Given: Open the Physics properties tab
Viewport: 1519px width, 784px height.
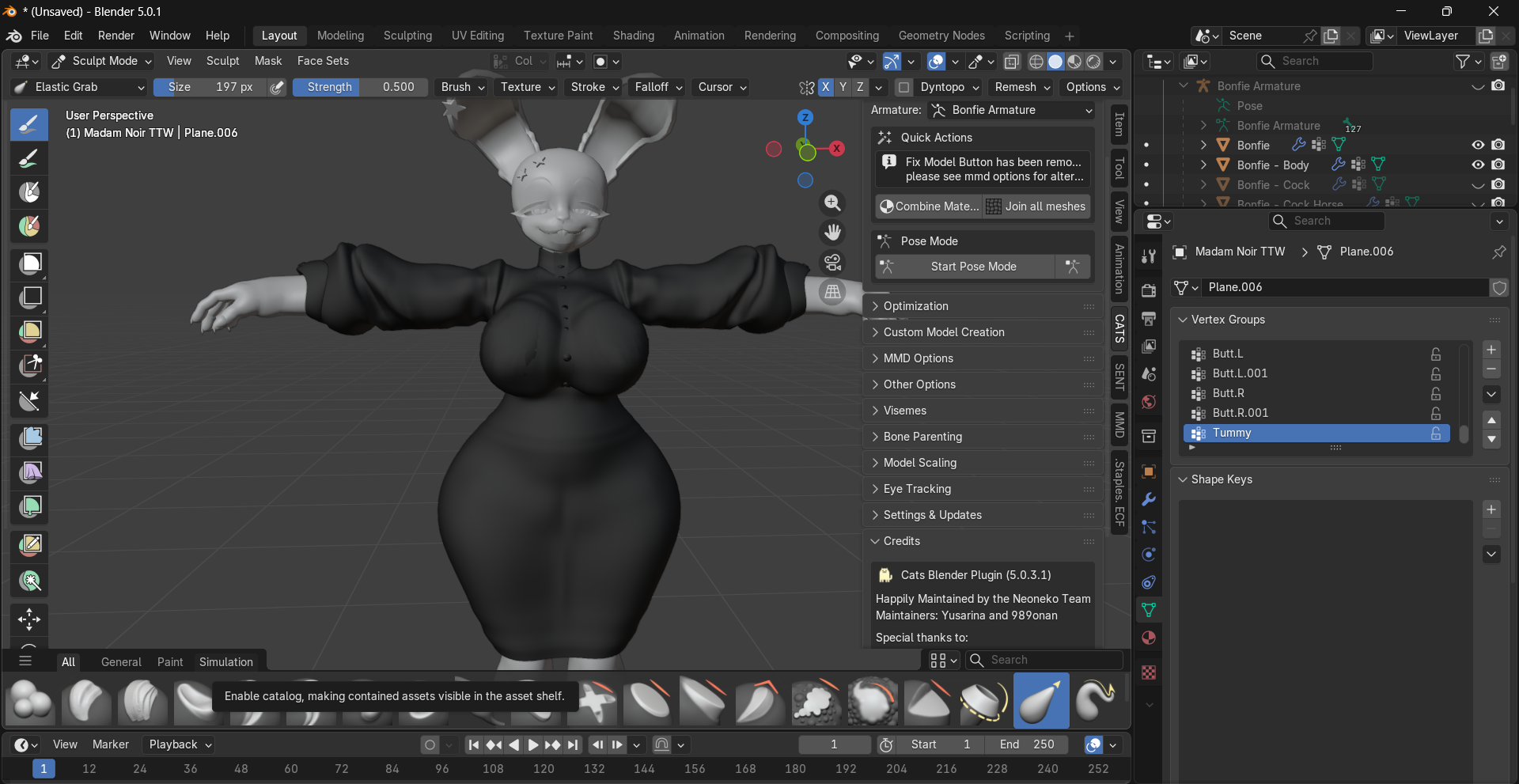Looking at the screenshot, I should pos(1149,555).
